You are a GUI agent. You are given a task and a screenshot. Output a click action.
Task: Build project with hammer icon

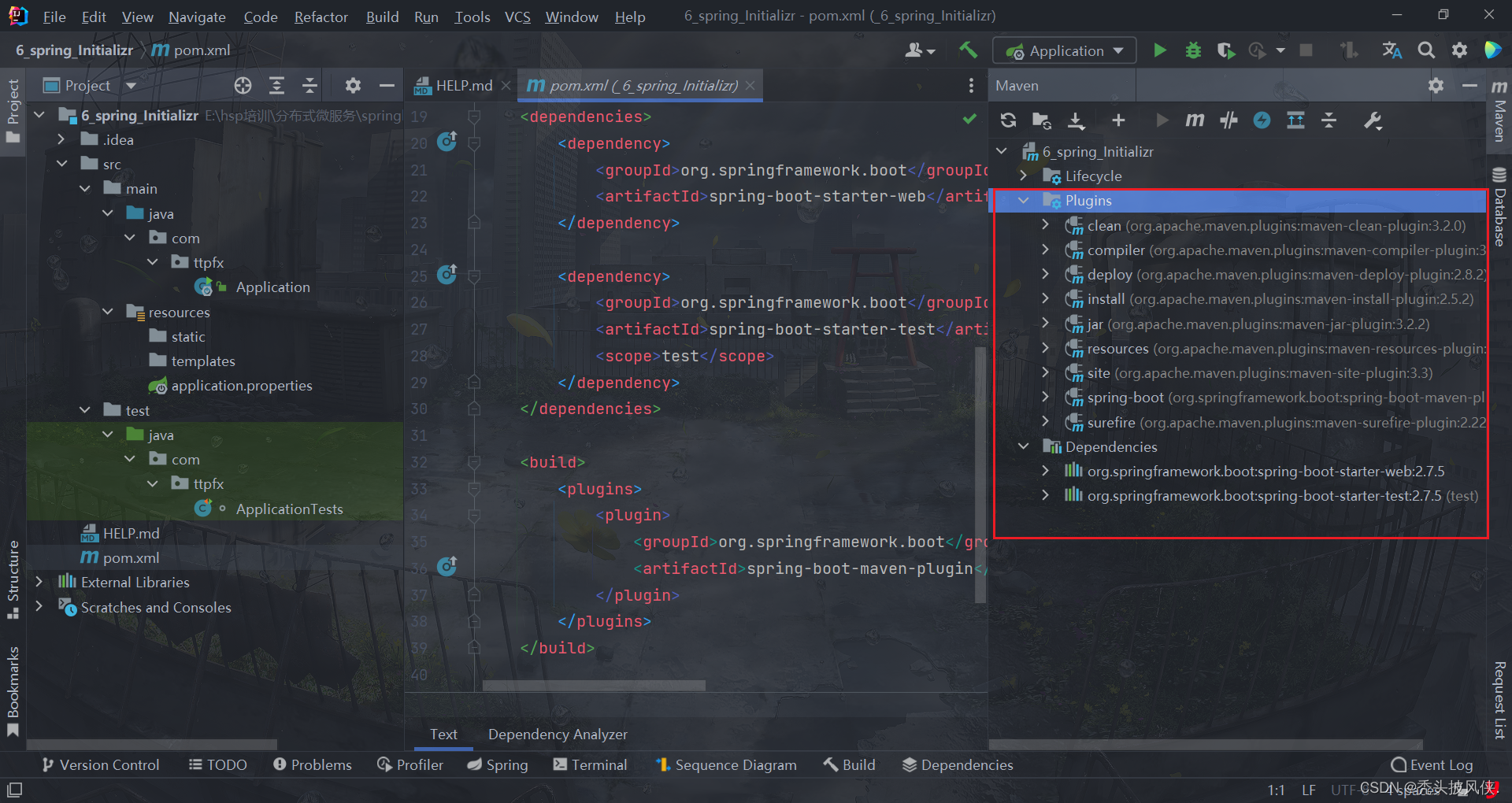[x=968, y=50]
